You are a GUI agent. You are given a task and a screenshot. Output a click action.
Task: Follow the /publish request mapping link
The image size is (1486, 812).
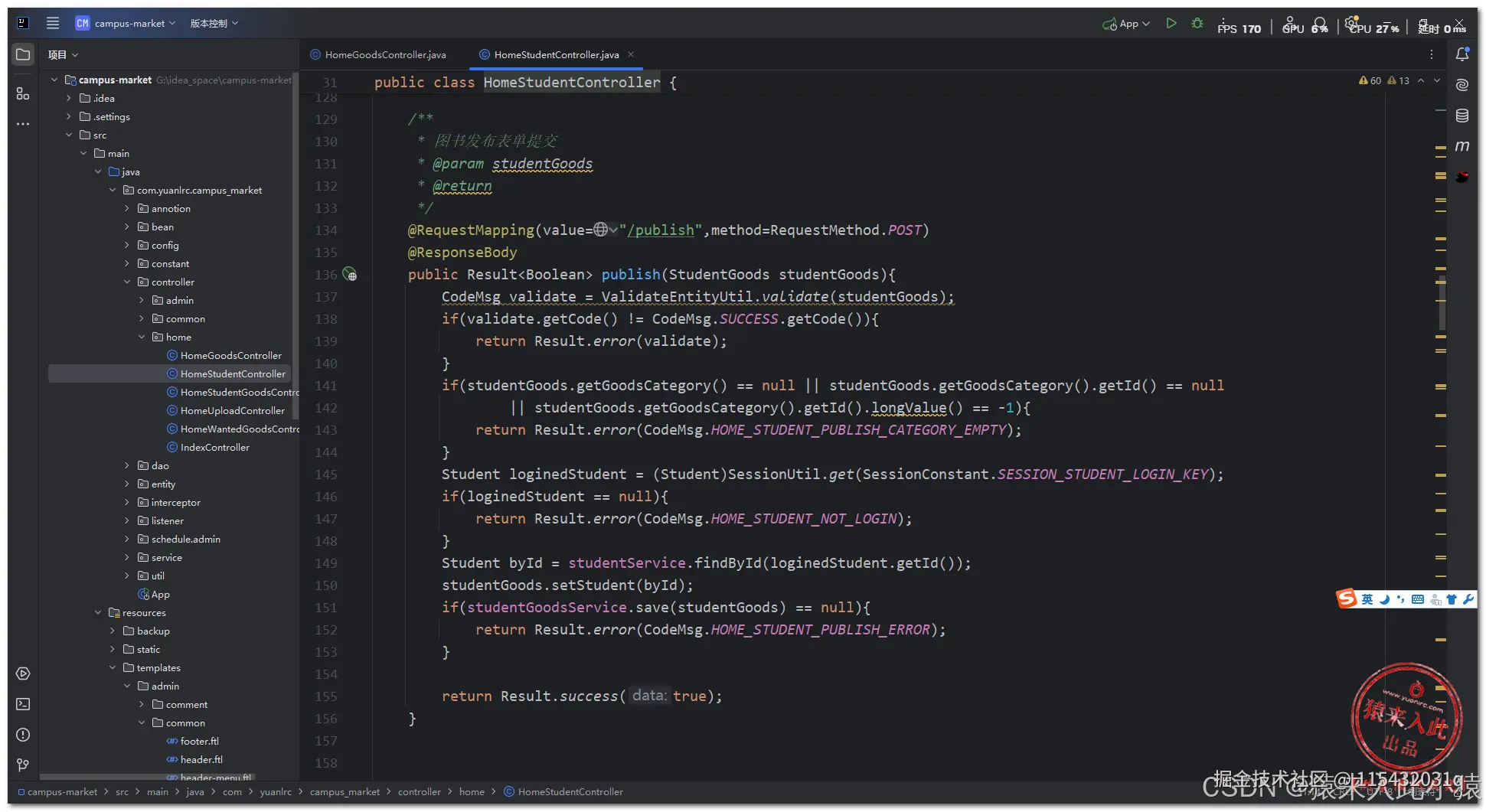click(661, 230)
